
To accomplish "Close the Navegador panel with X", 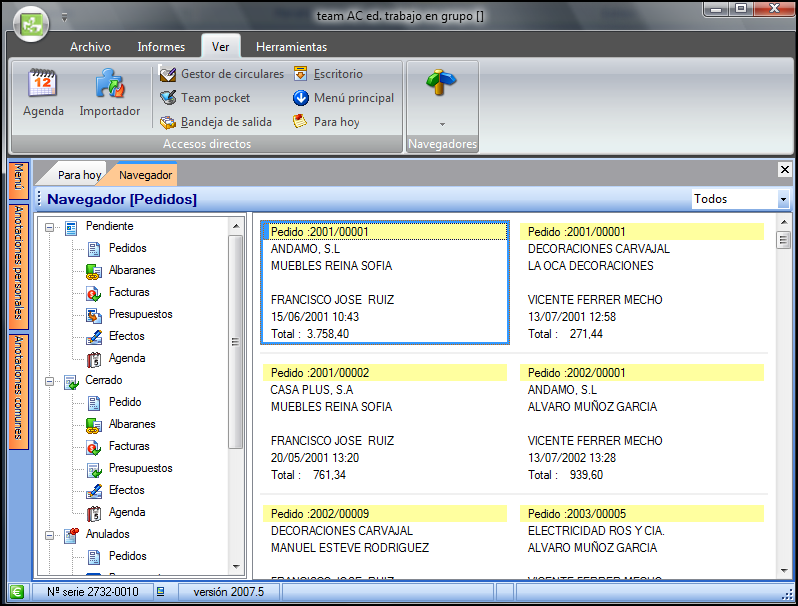I will [785, 169].
